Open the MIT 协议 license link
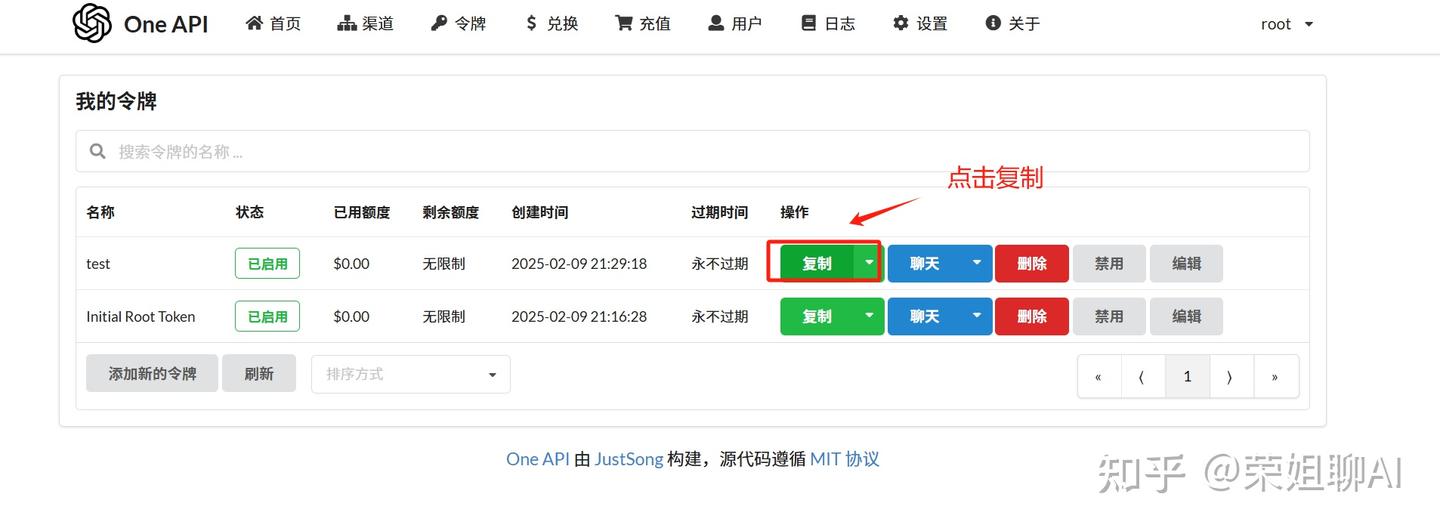 pyautogui.click(x=845, y=459)
